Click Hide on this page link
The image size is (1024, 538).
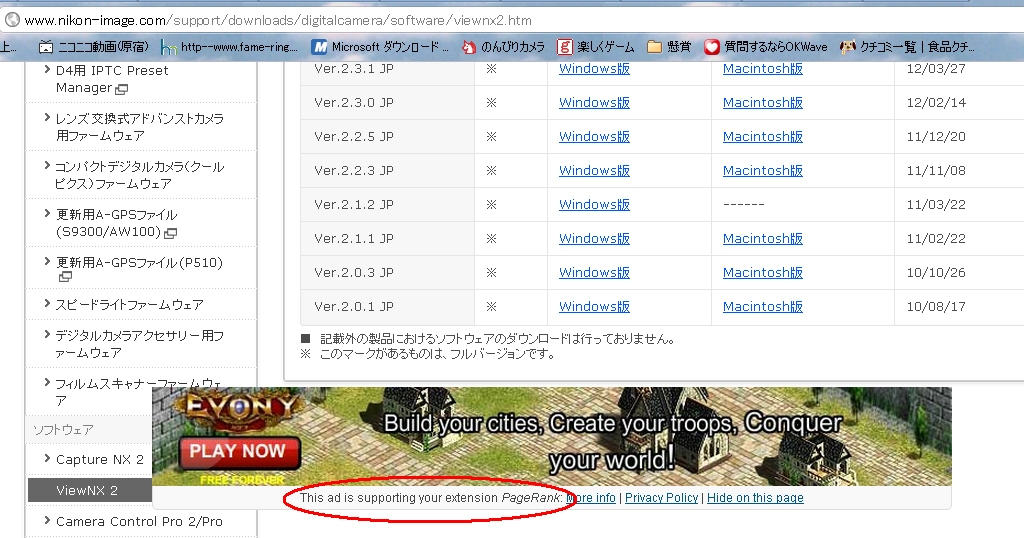tap(755, 498)
